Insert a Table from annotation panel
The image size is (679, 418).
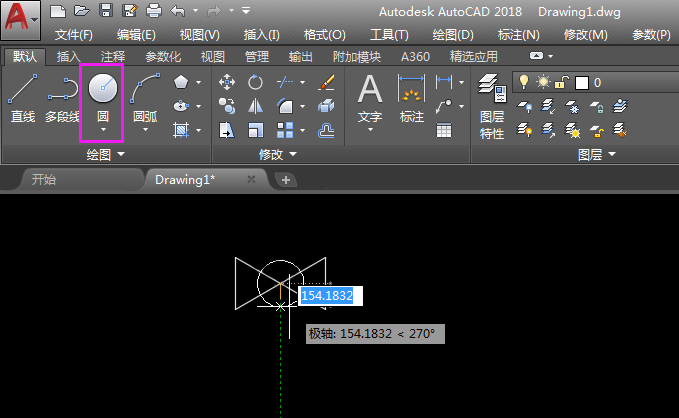pos(444,130)
